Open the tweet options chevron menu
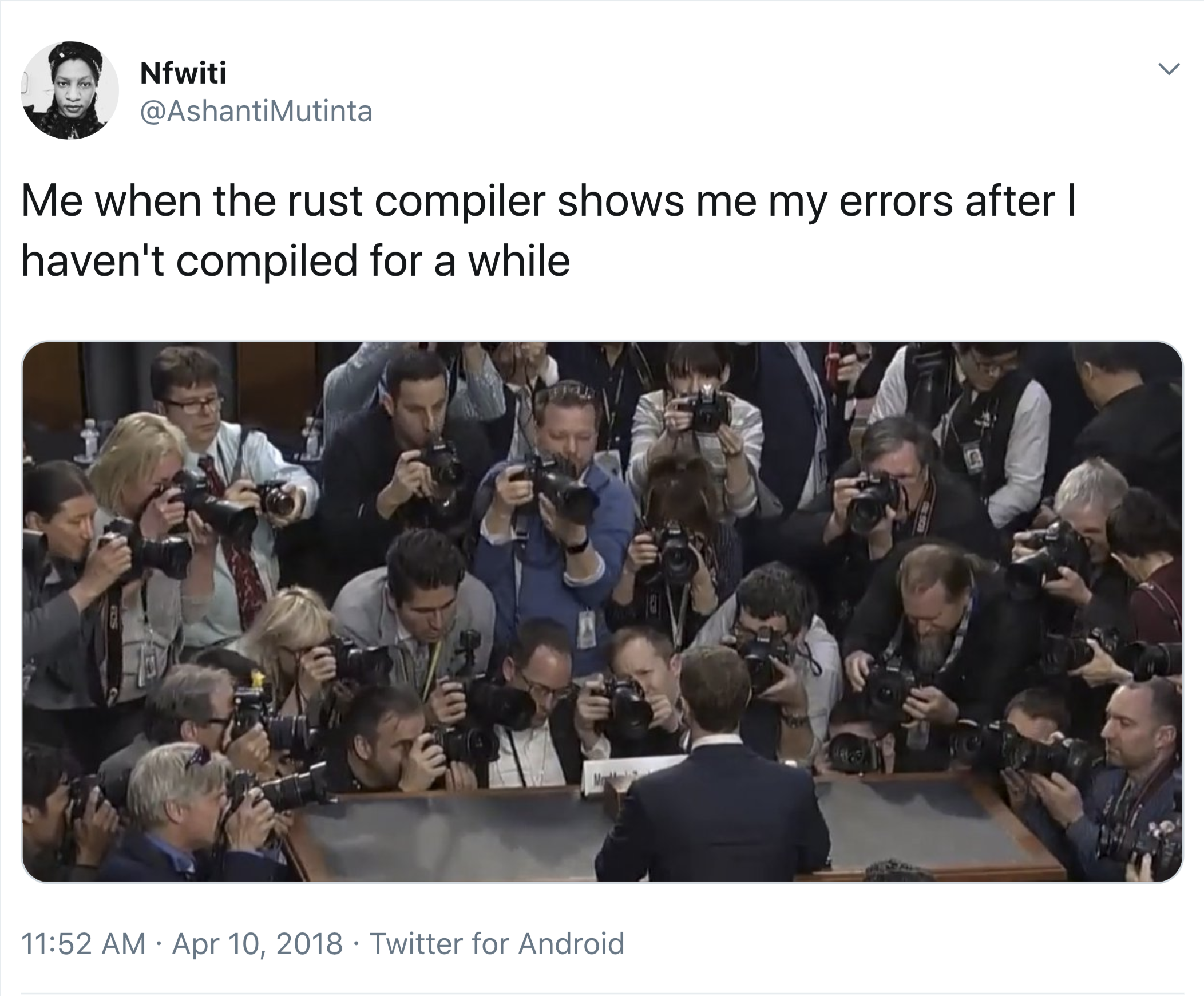This screenshot has height=996, width=1204. tap(1169, 69)
